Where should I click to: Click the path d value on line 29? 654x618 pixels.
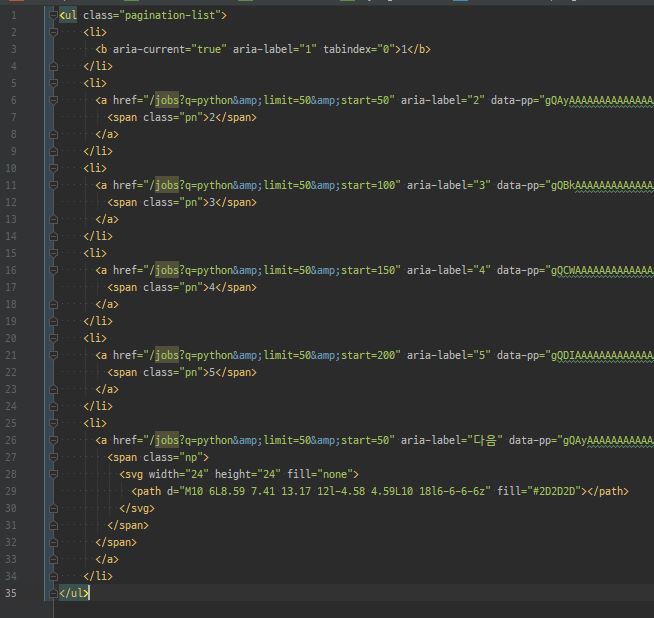coord(335,491)
